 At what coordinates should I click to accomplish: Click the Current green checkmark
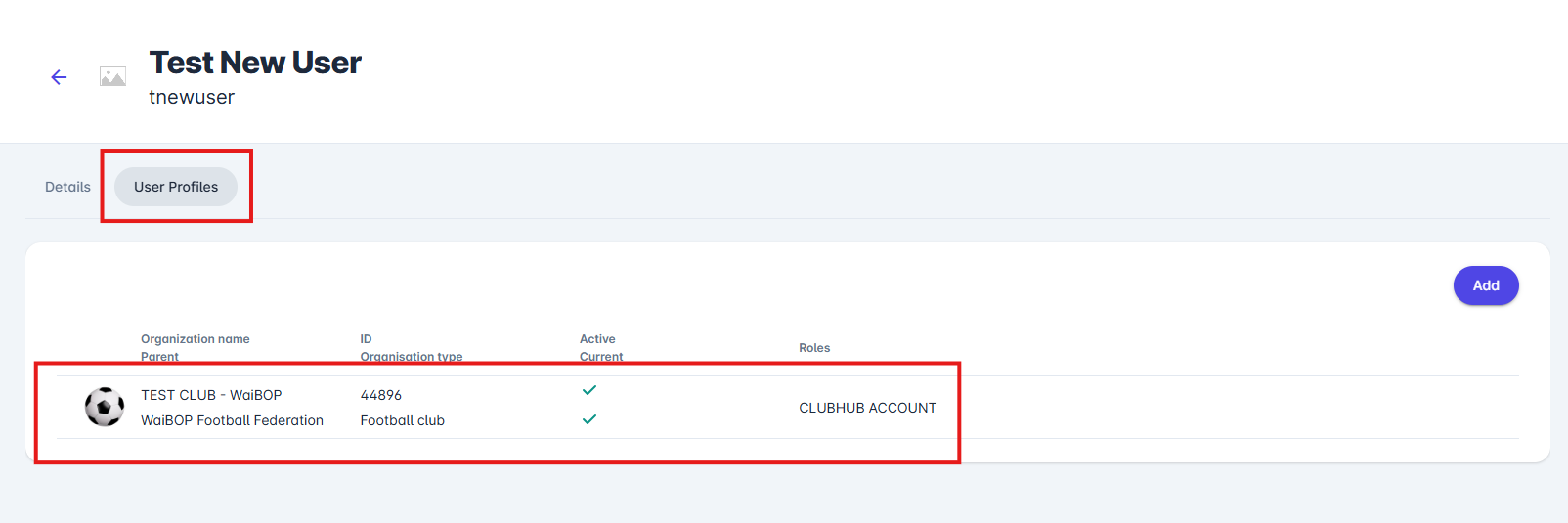[589, 419]
